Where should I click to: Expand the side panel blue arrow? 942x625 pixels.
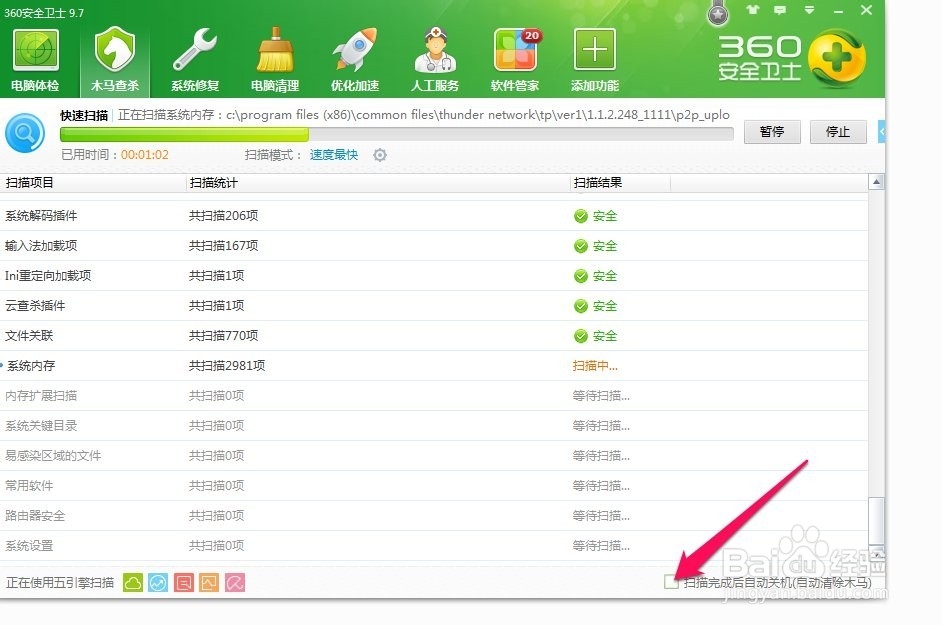[x=881, y=132]
